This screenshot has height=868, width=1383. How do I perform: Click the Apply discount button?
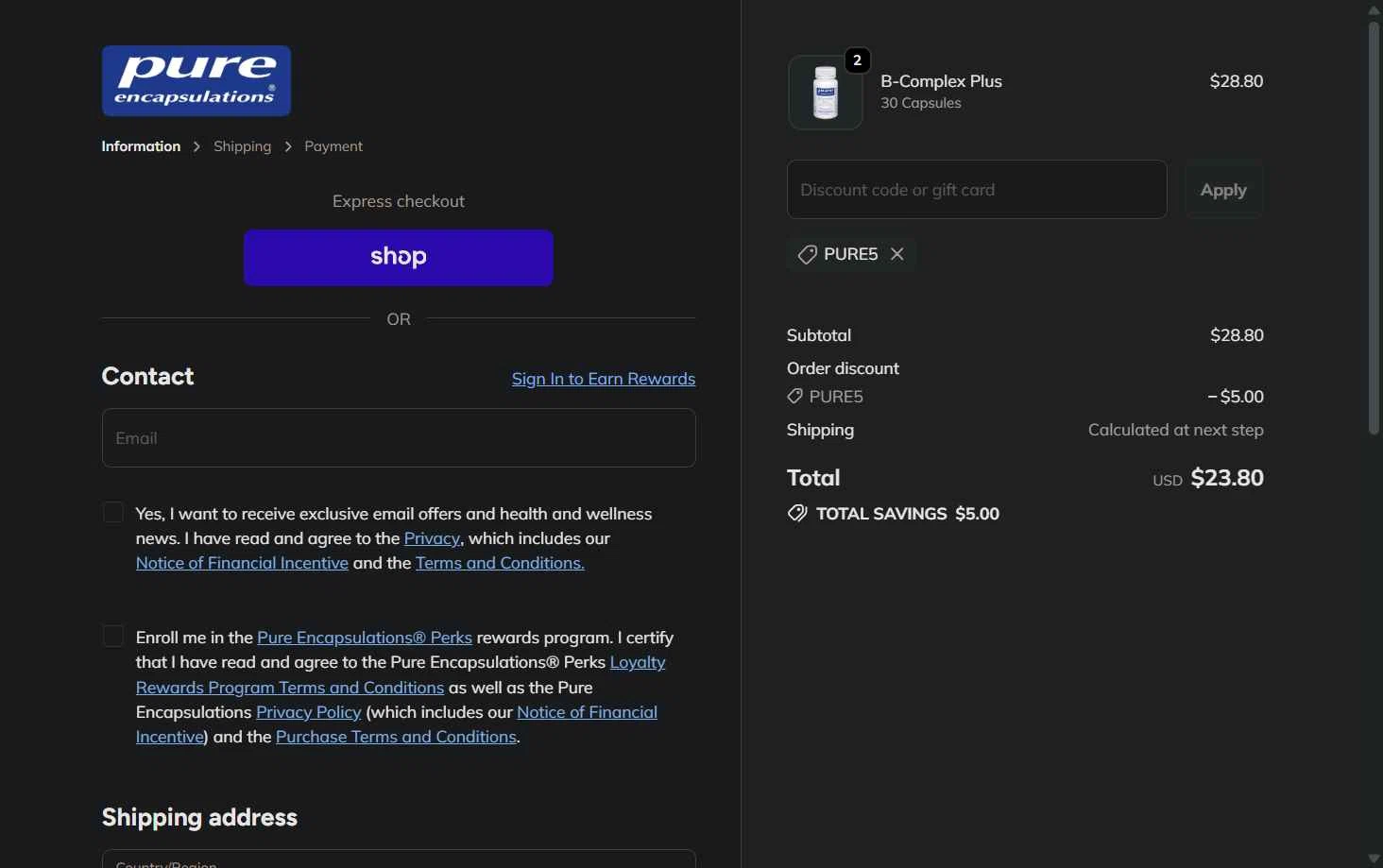point(1223,190)
